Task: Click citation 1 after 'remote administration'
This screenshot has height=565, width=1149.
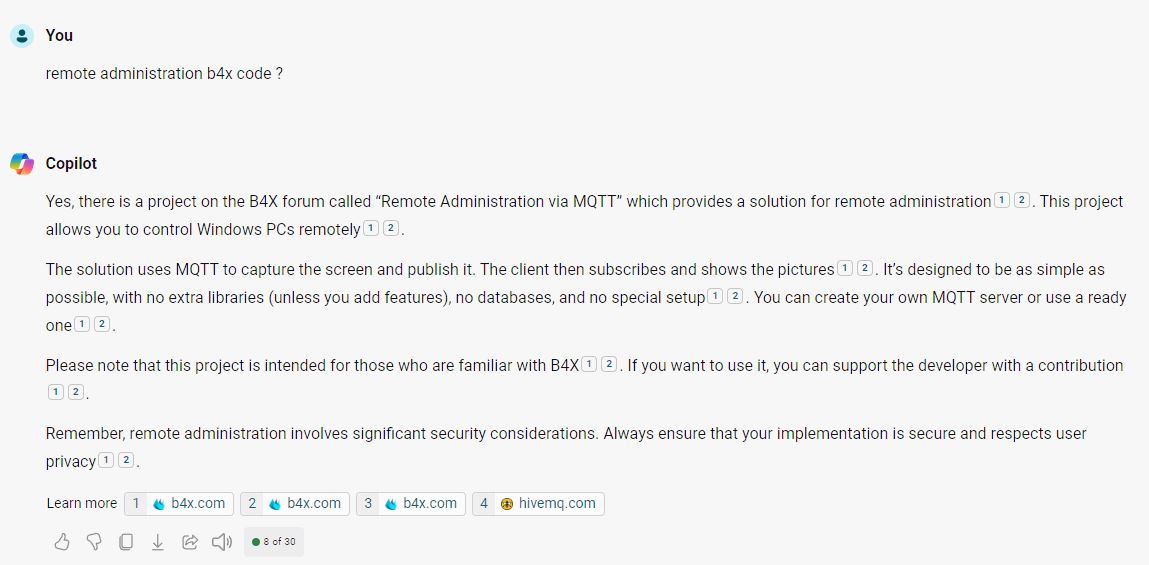Action: coord(1002,201)
